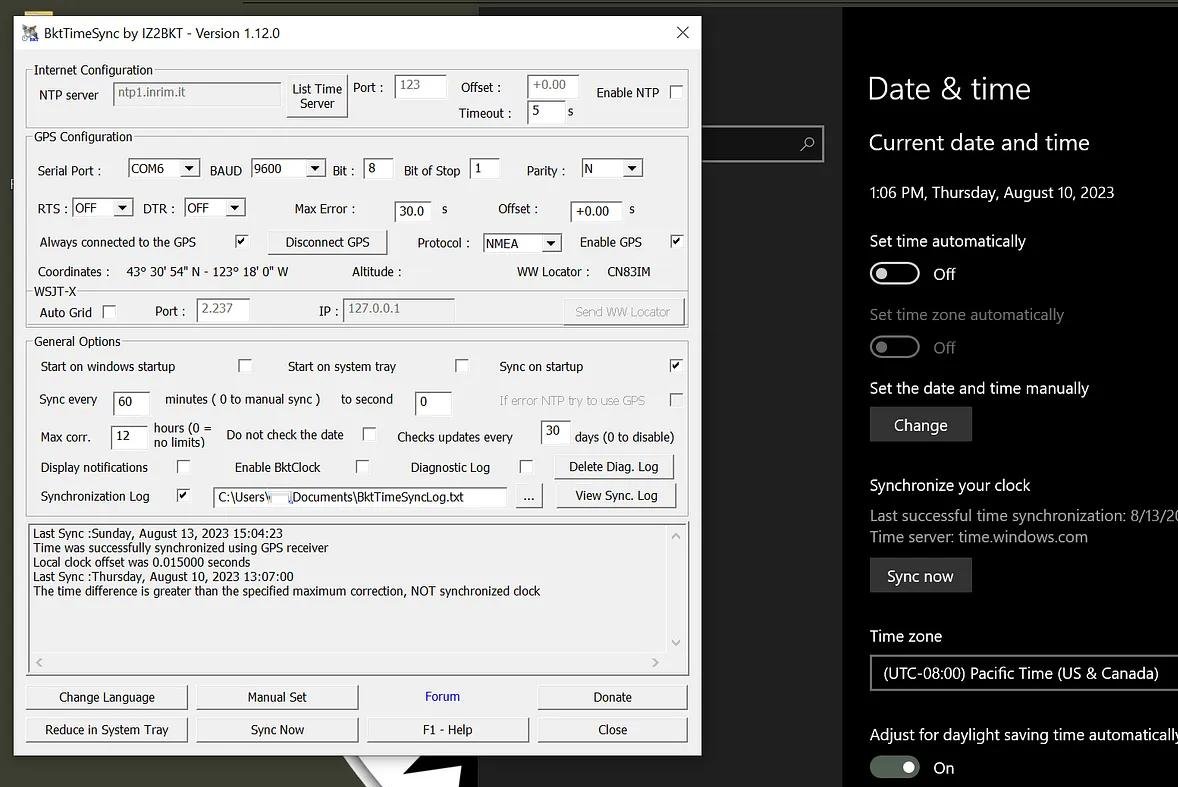Click the Close button at bottom

(612, 729)
